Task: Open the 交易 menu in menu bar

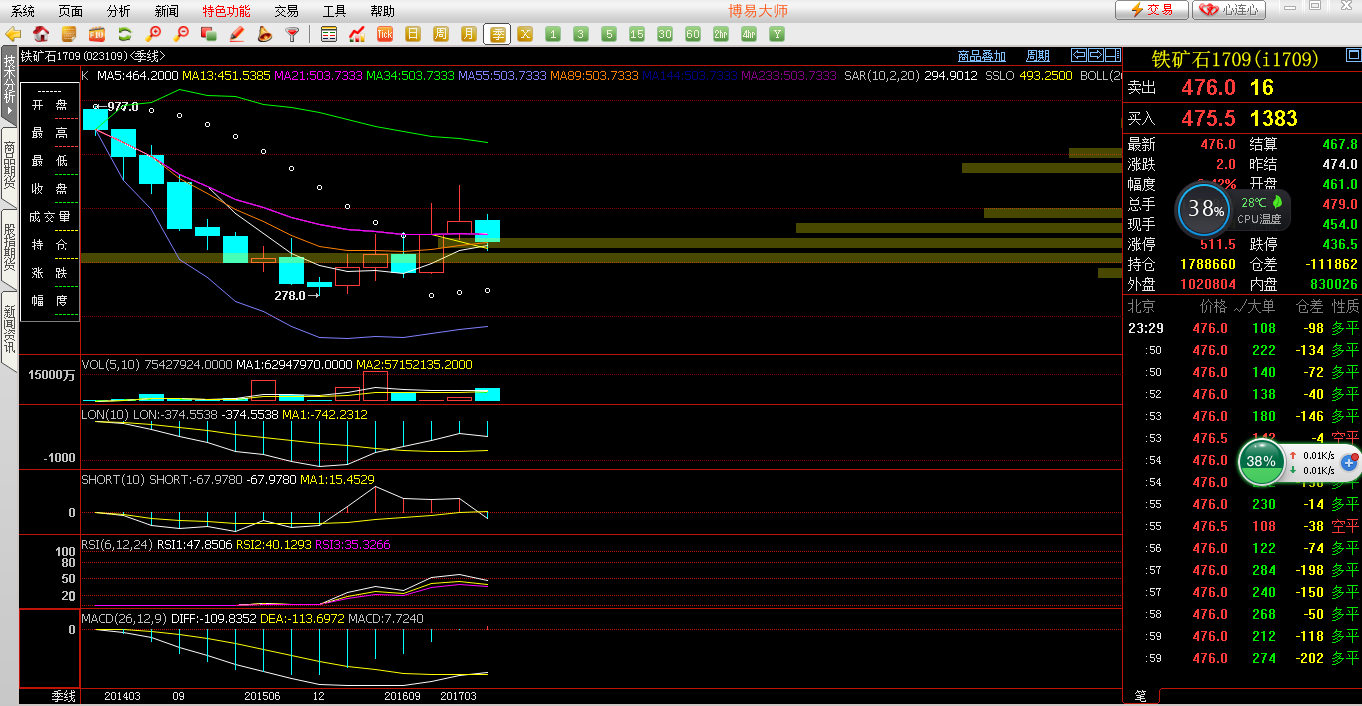Action: point(286,11)
